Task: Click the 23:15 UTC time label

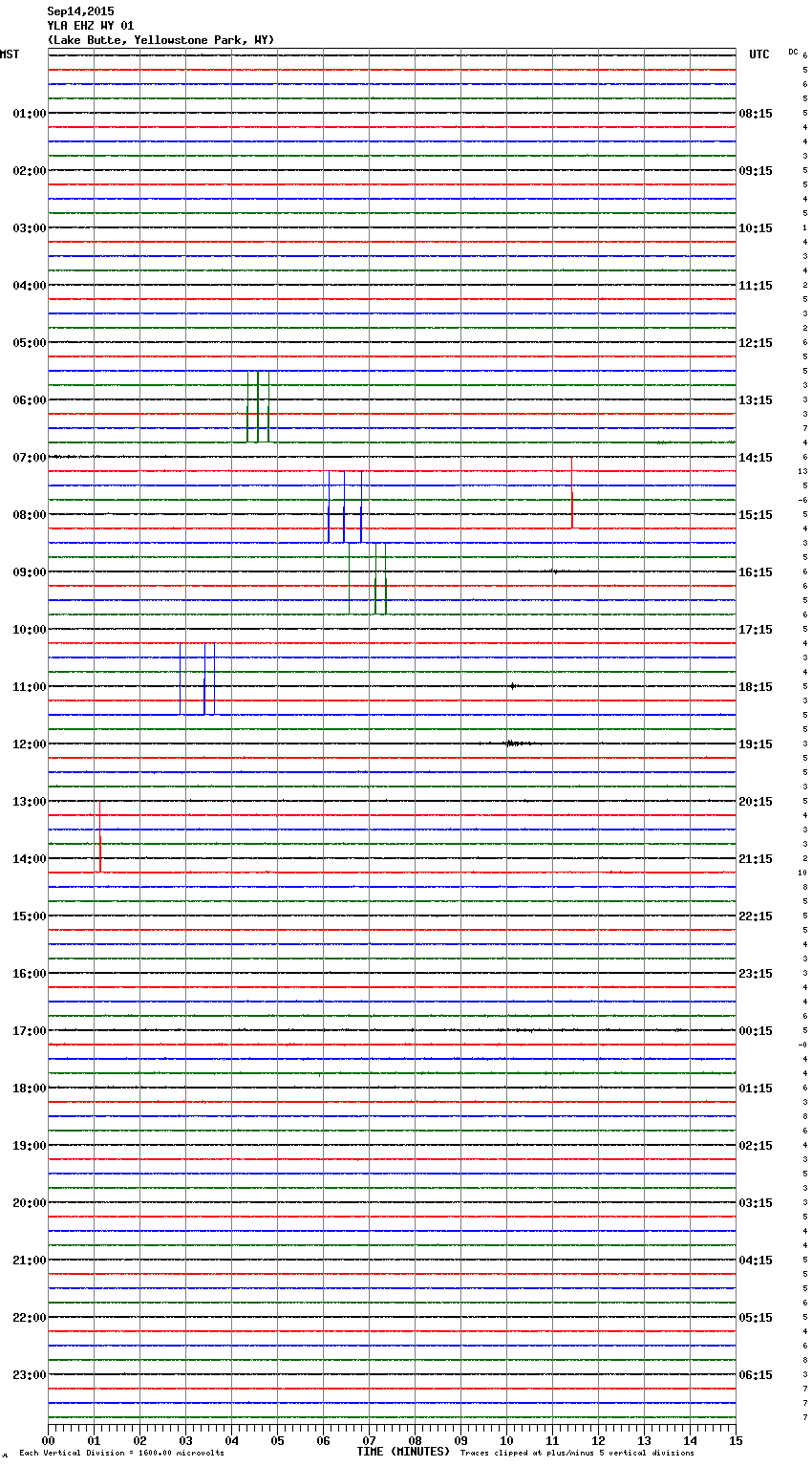Action: pos(756,974)
